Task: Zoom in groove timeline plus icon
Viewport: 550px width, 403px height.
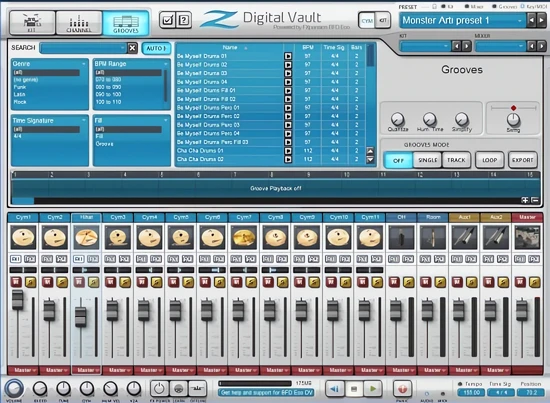Action: (x=525, y=200)
